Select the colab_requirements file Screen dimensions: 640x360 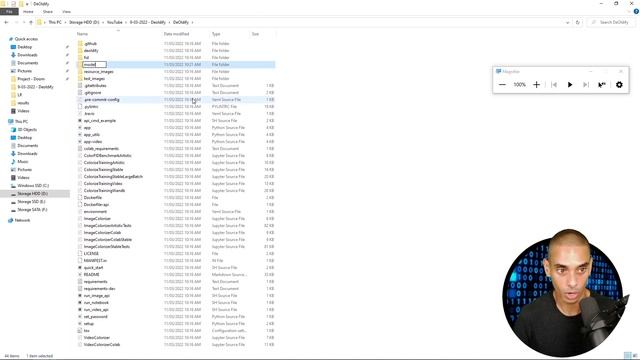click(x=101, y=149)
